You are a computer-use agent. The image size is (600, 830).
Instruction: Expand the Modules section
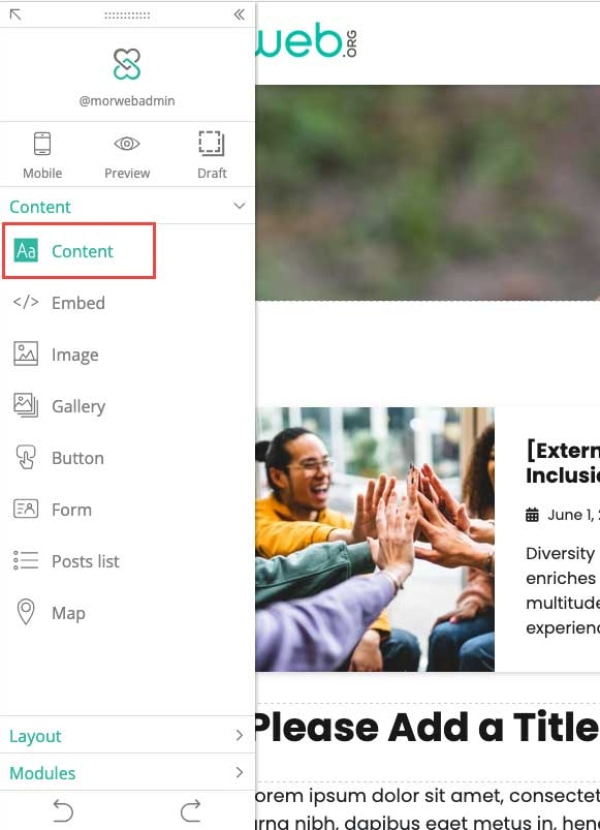(x=127, y=772)
